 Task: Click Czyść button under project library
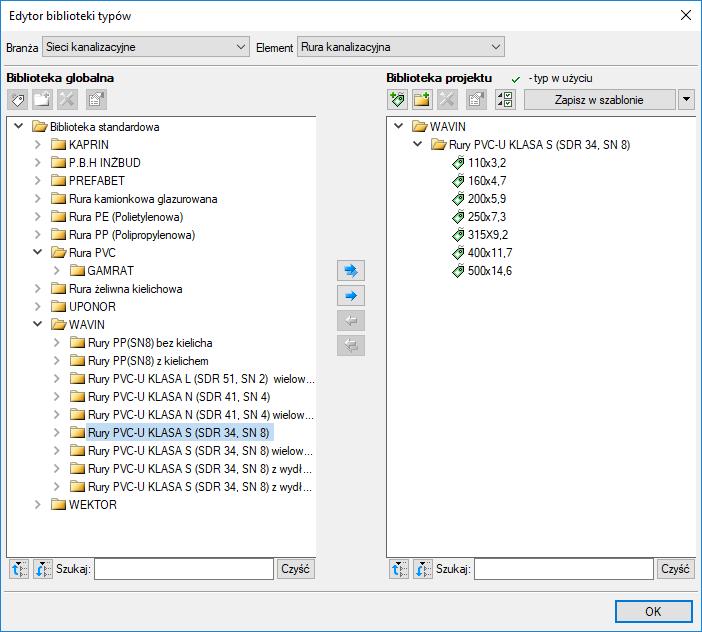[676, 569]
